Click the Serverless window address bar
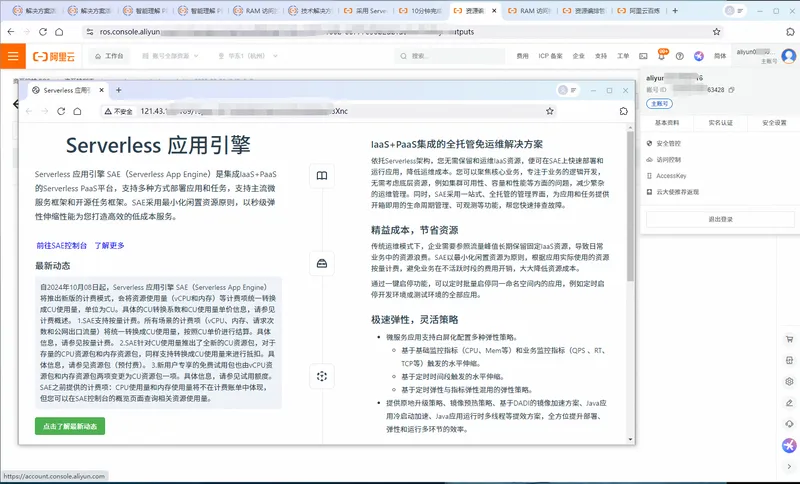 click(x=328, y=111)
